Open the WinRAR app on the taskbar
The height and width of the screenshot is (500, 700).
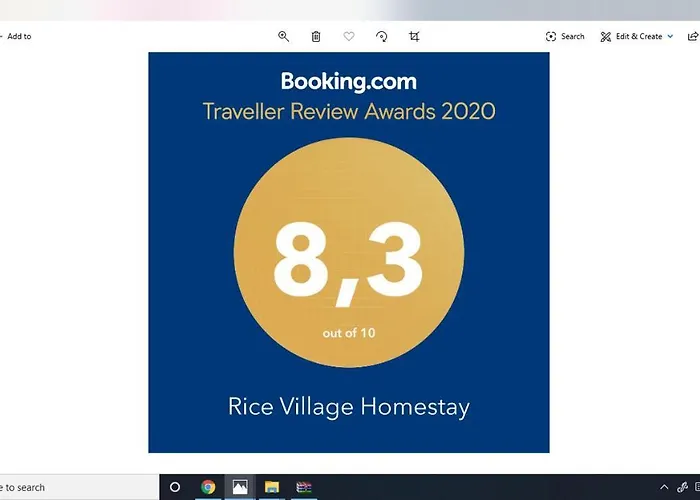[304, 487]
